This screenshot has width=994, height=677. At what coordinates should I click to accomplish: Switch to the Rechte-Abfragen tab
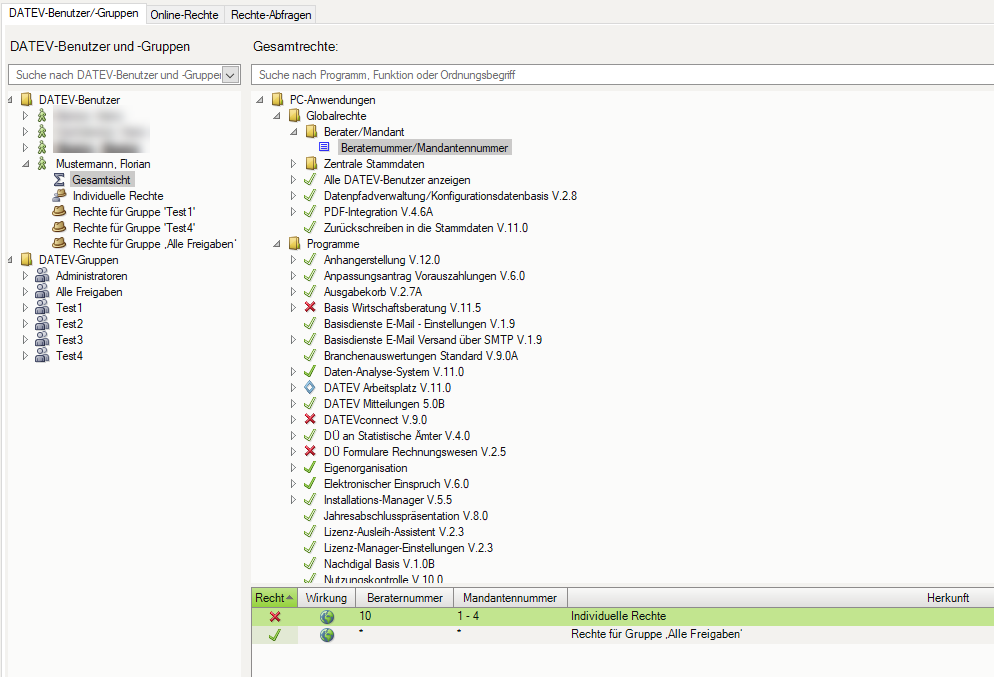coord(271,15)
